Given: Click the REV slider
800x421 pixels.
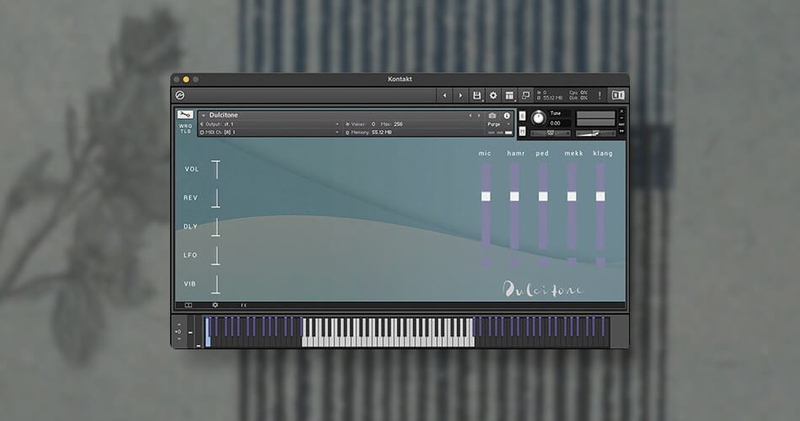Looking at the screenshot, I should coord(216,198).
